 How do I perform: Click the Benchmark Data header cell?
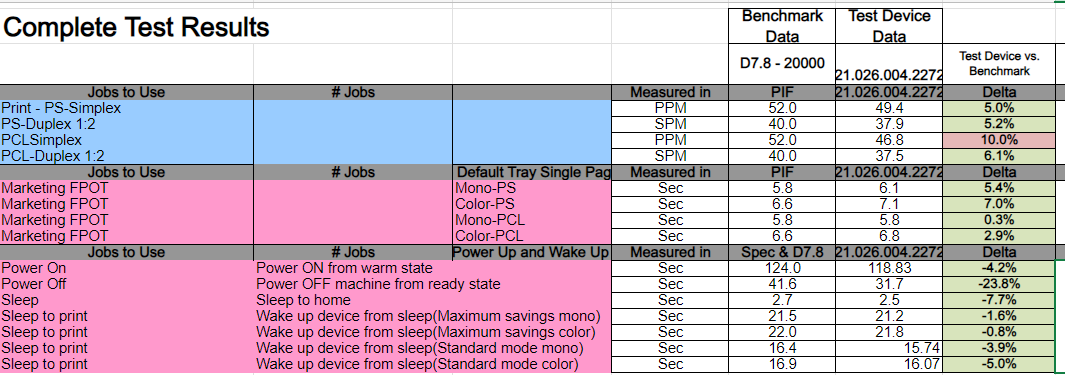click(782, 26)
